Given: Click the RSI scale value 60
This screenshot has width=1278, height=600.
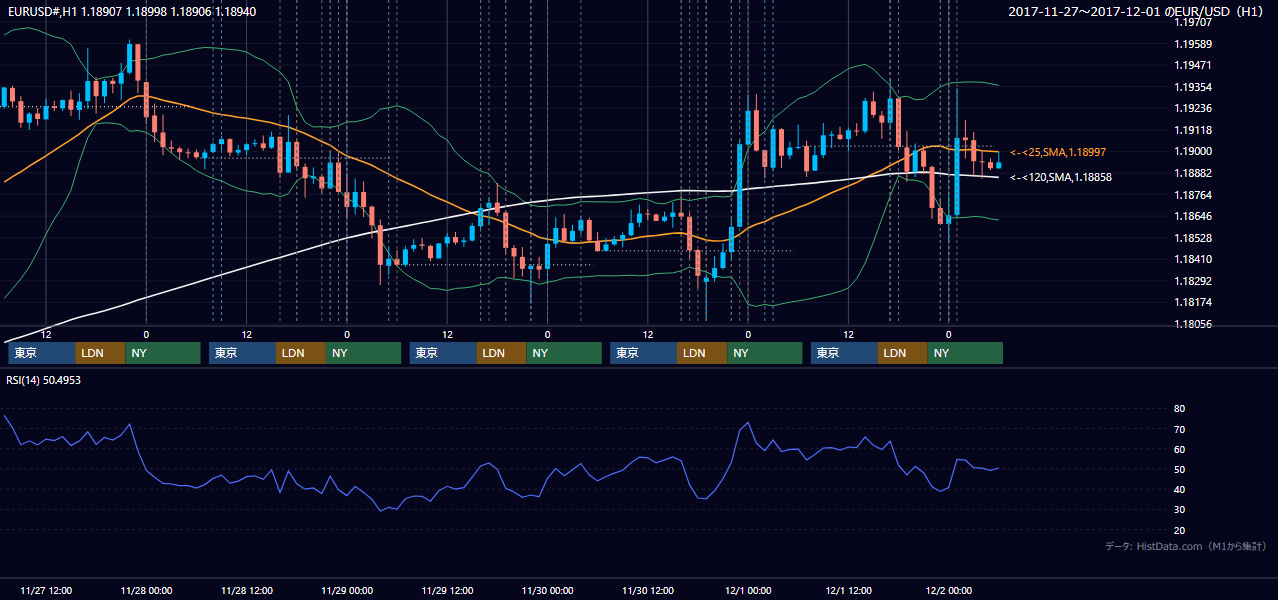Looking at the screenshot, I should coord(1179,449).
